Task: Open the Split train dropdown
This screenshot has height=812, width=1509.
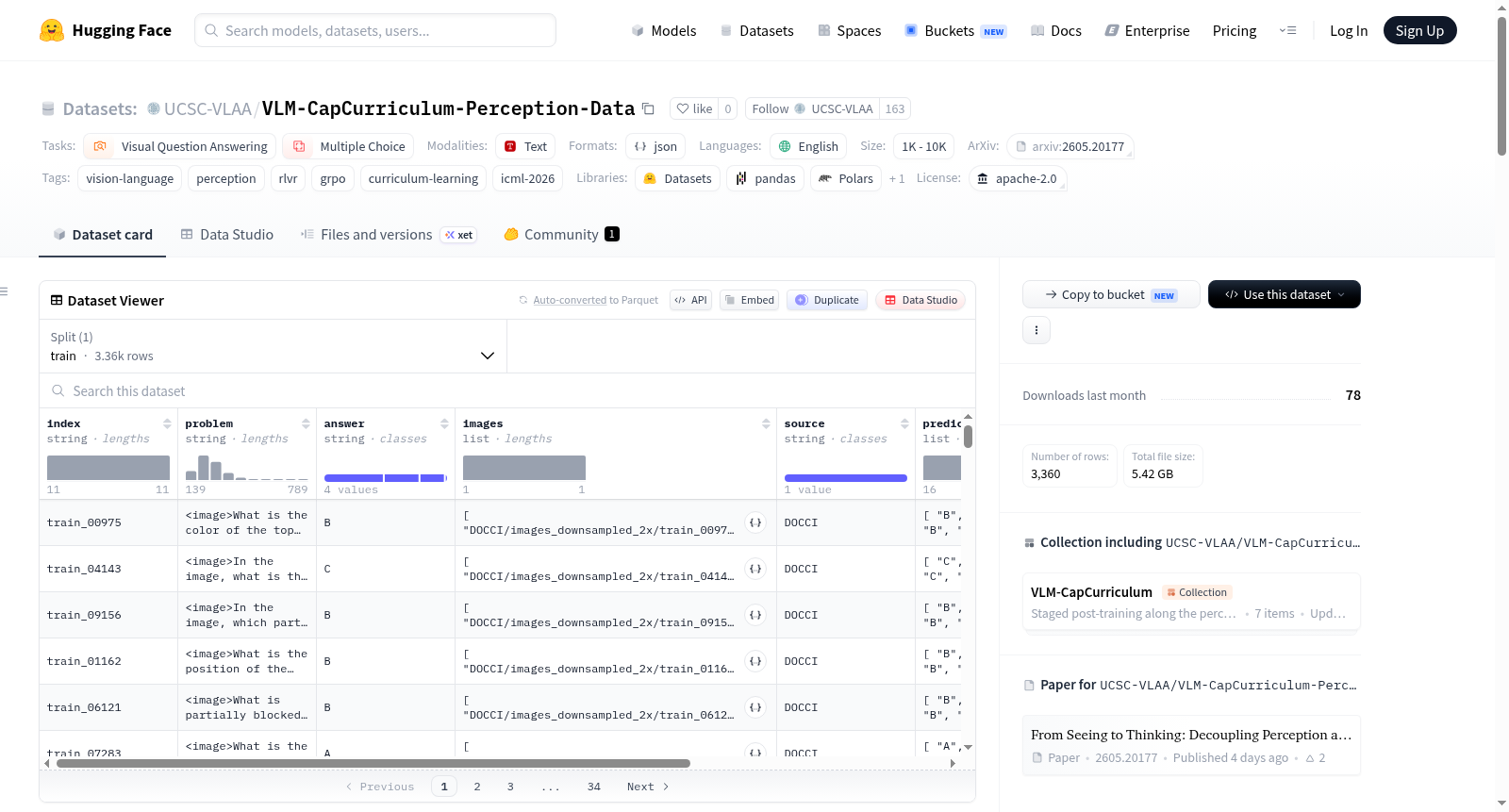Action: tap(273, 346)
